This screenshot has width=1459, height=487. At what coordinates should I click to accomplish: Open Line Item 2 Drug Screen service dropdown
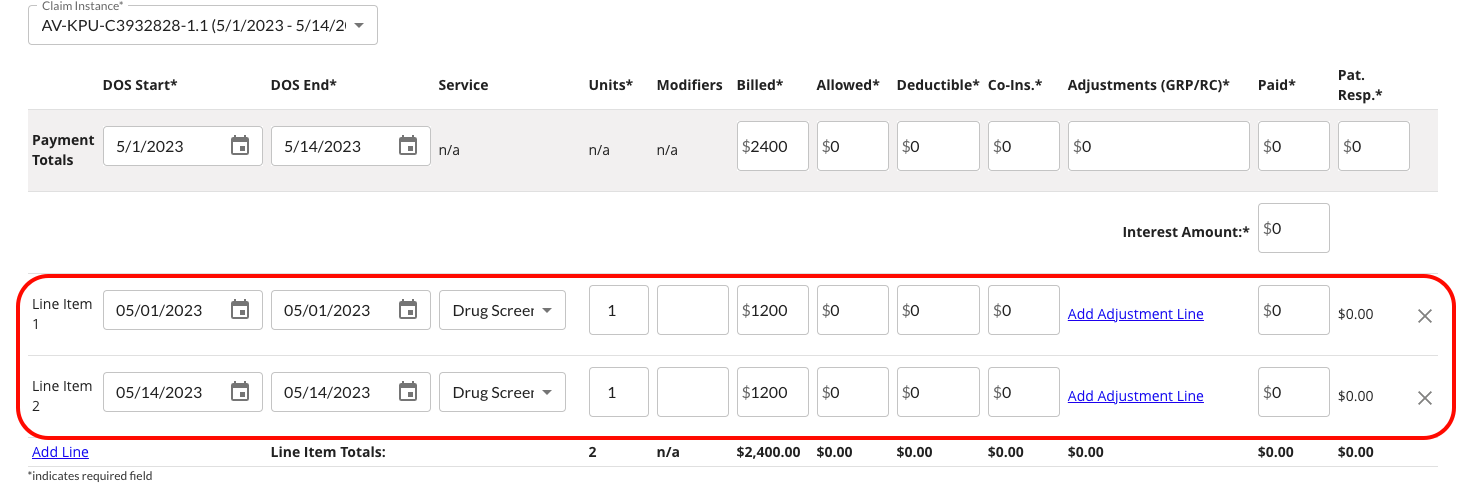502,392
